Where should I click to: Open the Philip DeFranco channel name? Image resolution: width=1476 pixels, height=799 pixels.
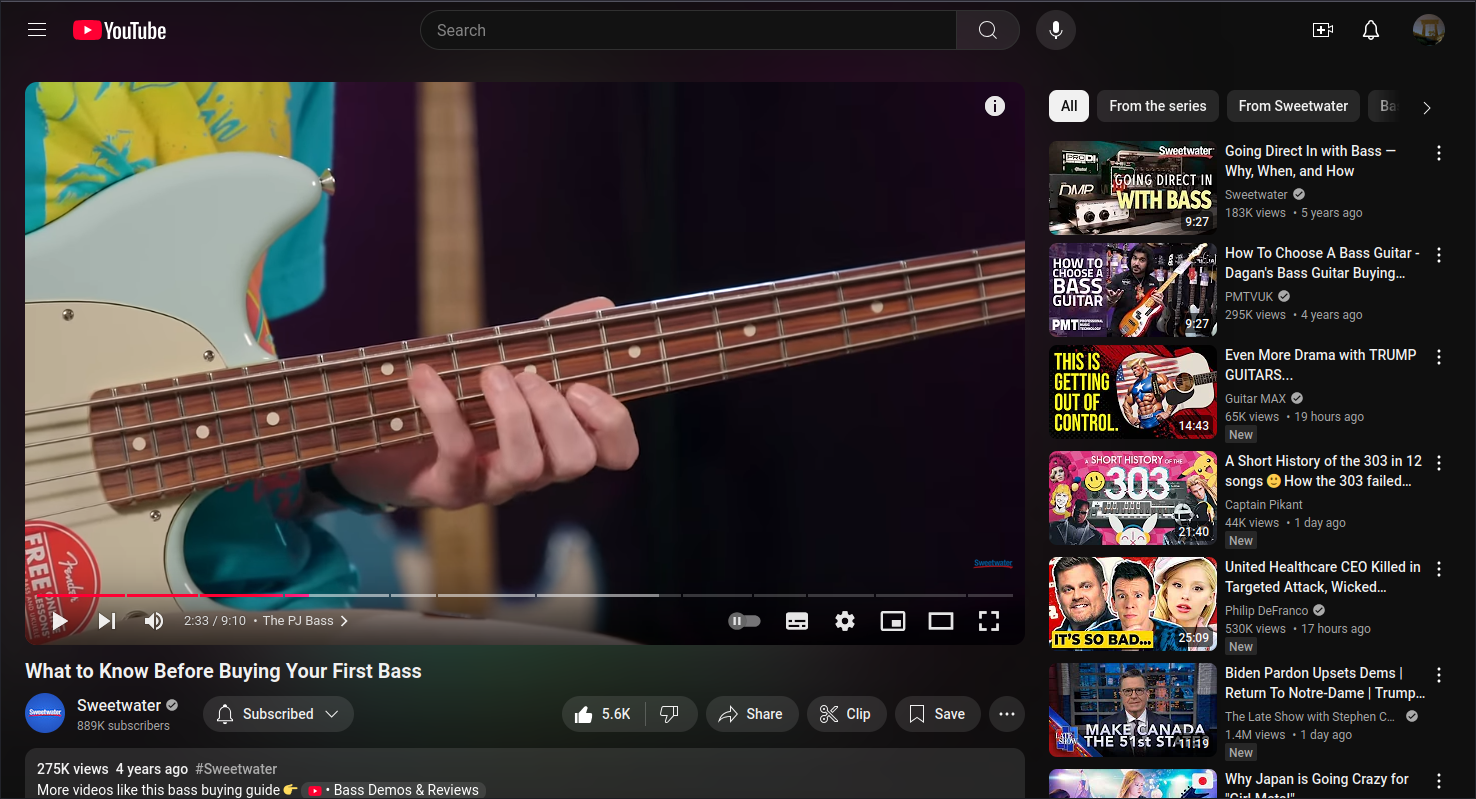[1267, 611]
